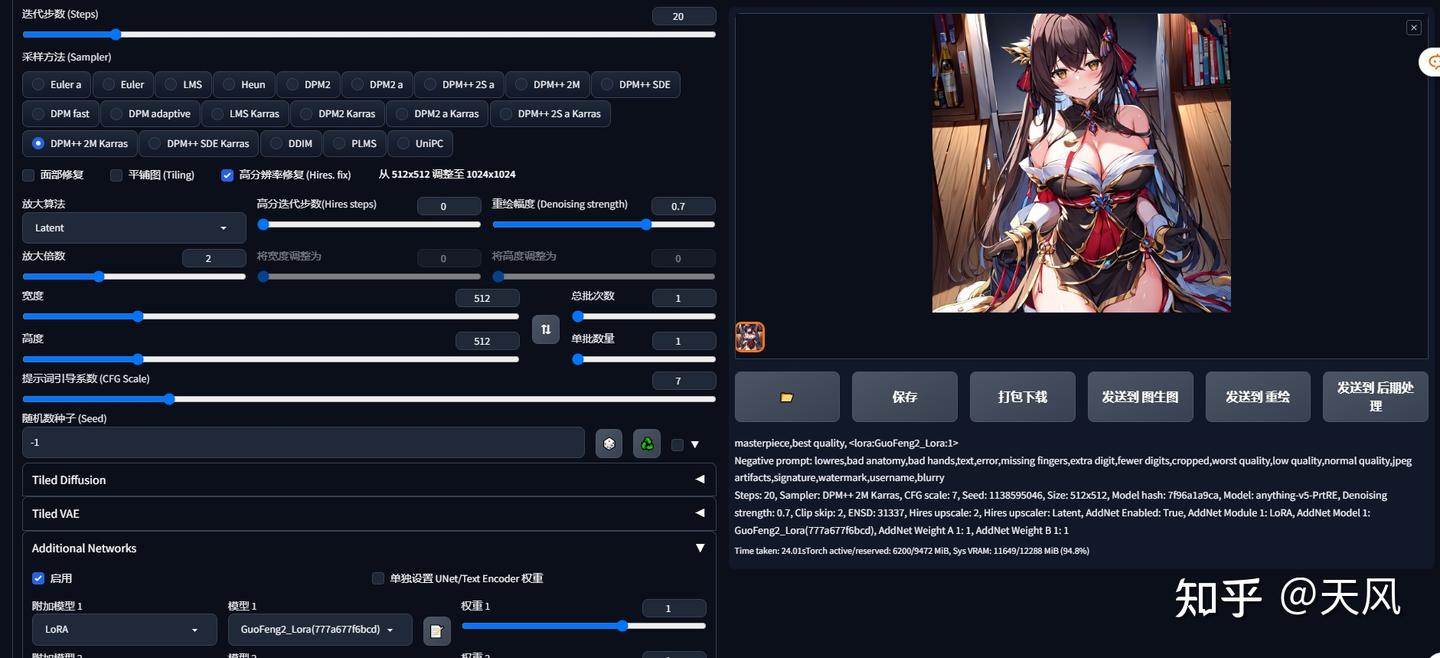Click the 总批次数 value field
This screenshot has height=658, width=1440.
click(684, 298)
